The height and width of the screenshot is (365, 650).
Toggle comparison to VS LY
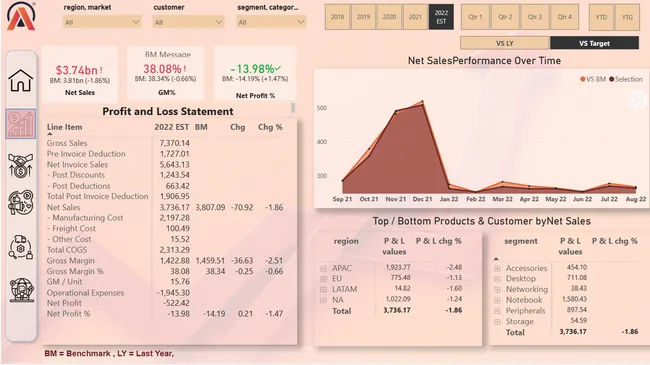(x=504, y=43)
